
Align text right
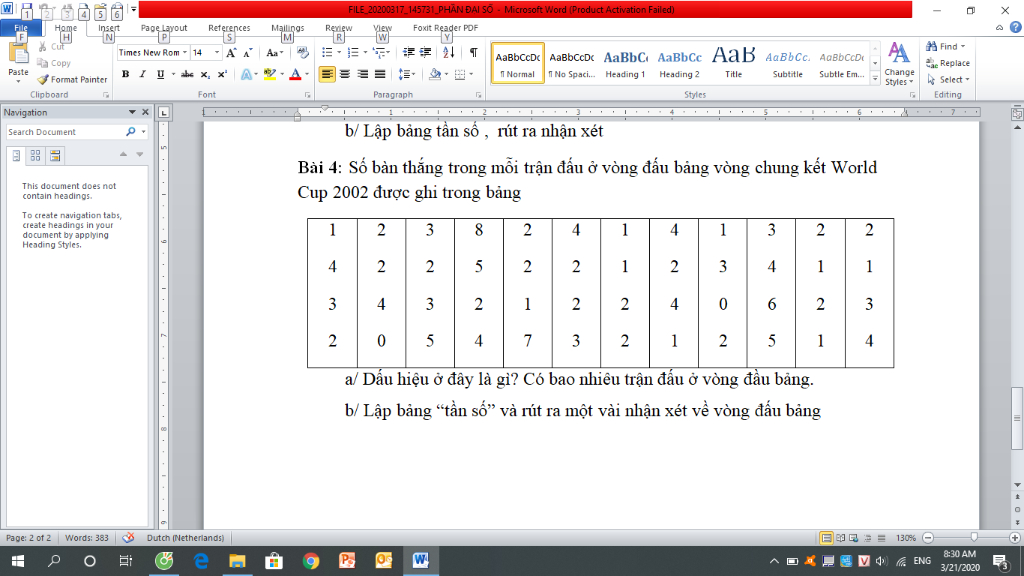pyautogui.click(x=362, y=74)
